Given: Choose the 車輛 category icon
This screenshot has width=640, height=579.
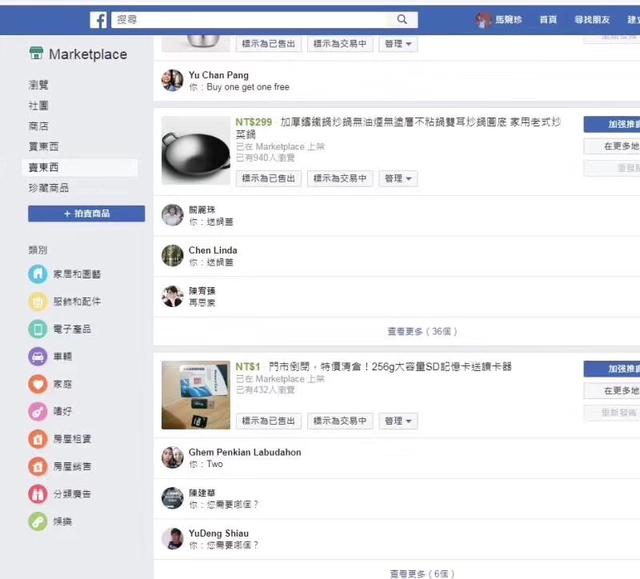Looking at the screenshot, I should point(38,356).
